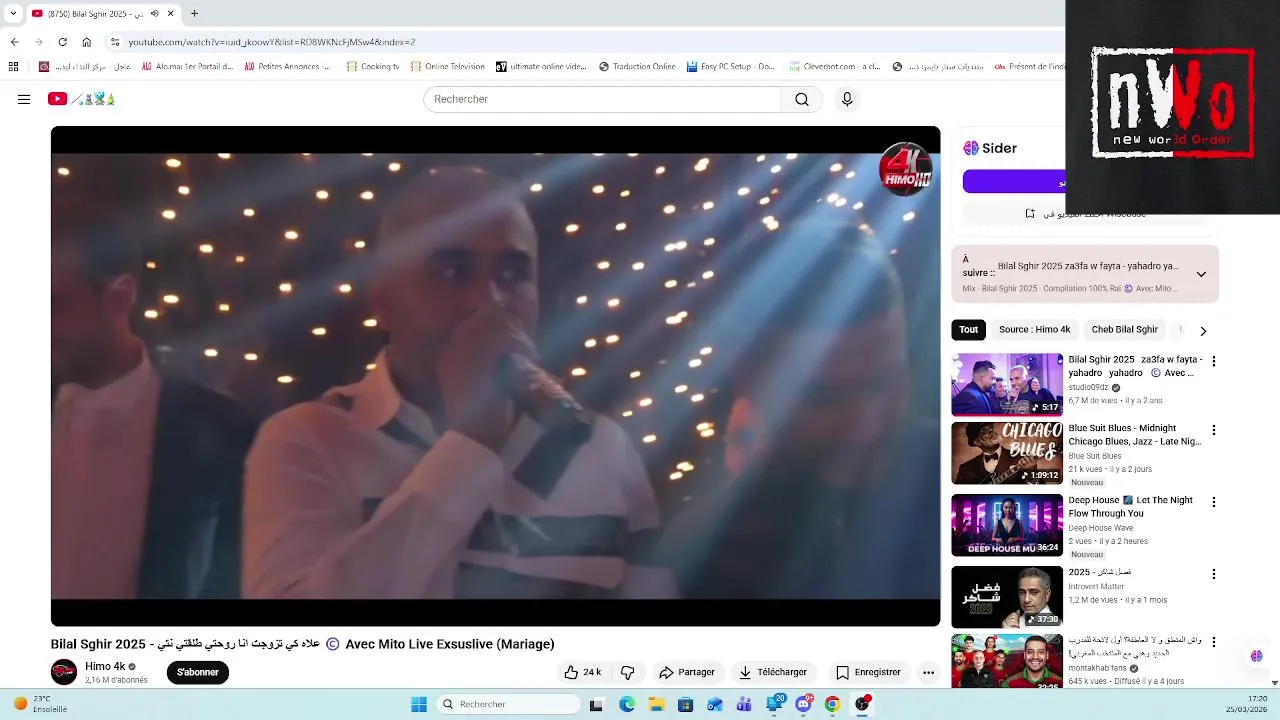The image size is (1280, 720).
Task: Open the YouTube guide hamburger menu
Action: tap(24, 99)
